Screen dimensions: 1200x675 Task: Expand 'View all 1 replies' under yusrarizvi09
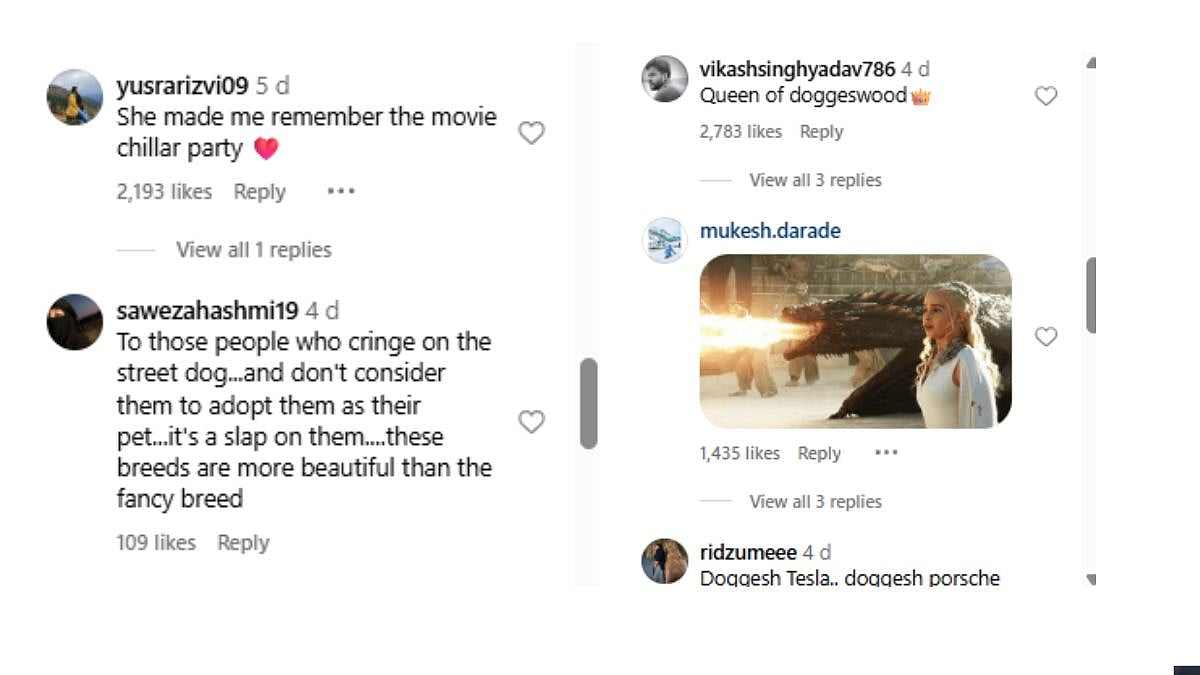click(253, 250)
